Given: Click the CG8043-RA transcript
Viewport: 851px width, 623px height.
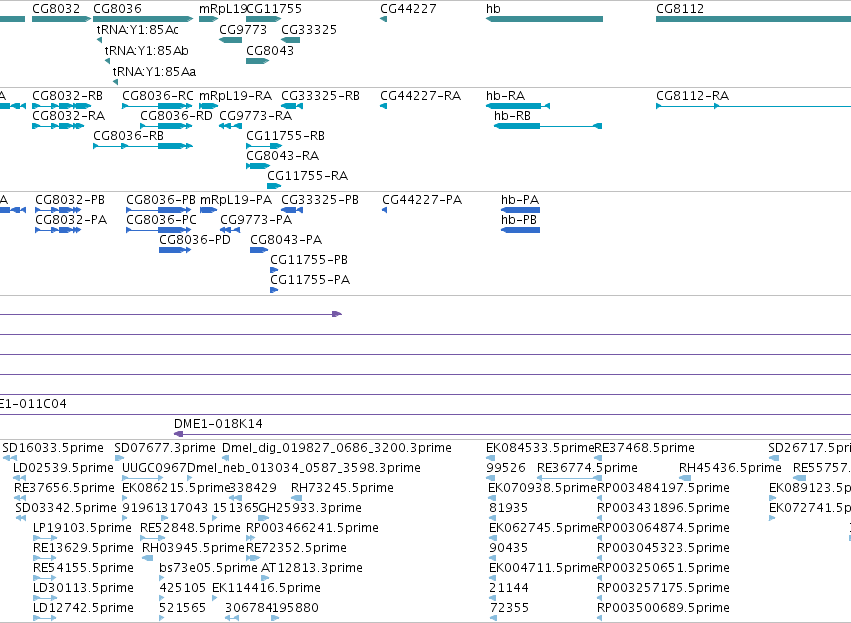Looking at the screenshot, I should (x=258, y=166).
